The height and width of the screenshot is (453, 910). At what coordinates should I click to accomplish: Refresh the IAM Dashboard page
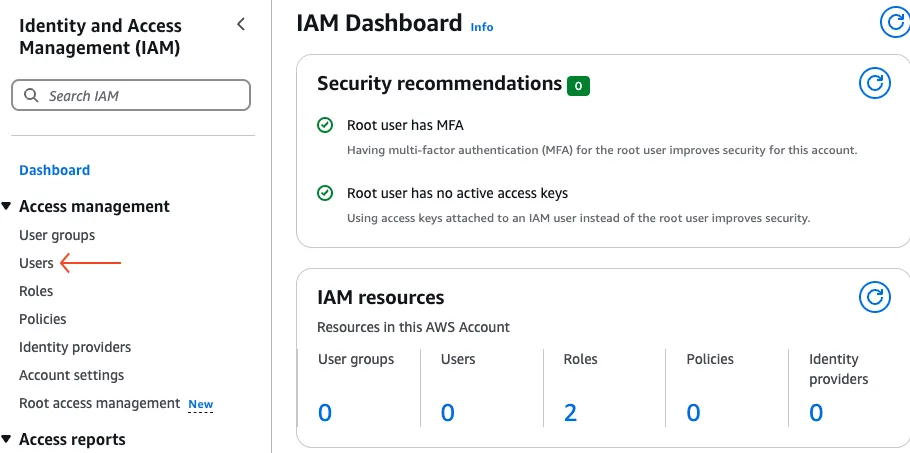[895, 23]
